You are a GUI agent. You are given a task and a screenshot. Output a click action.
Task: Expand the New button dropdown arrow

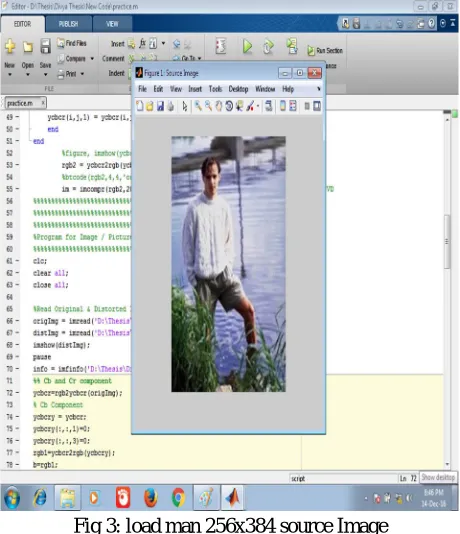[10, 74]
